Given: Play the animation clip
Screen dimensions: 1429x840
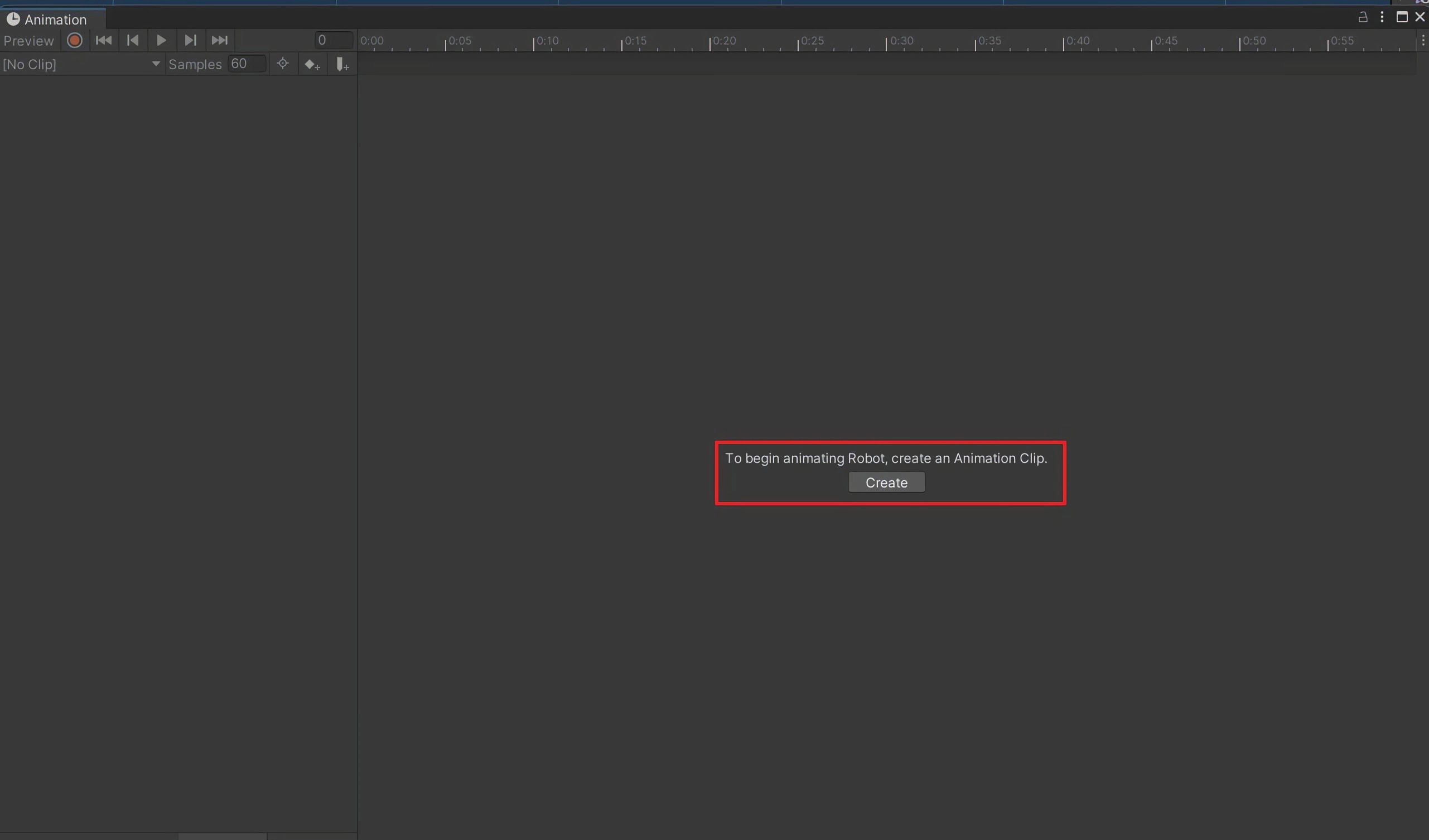Looking at the screenshot, I should (x=161, y=41).
